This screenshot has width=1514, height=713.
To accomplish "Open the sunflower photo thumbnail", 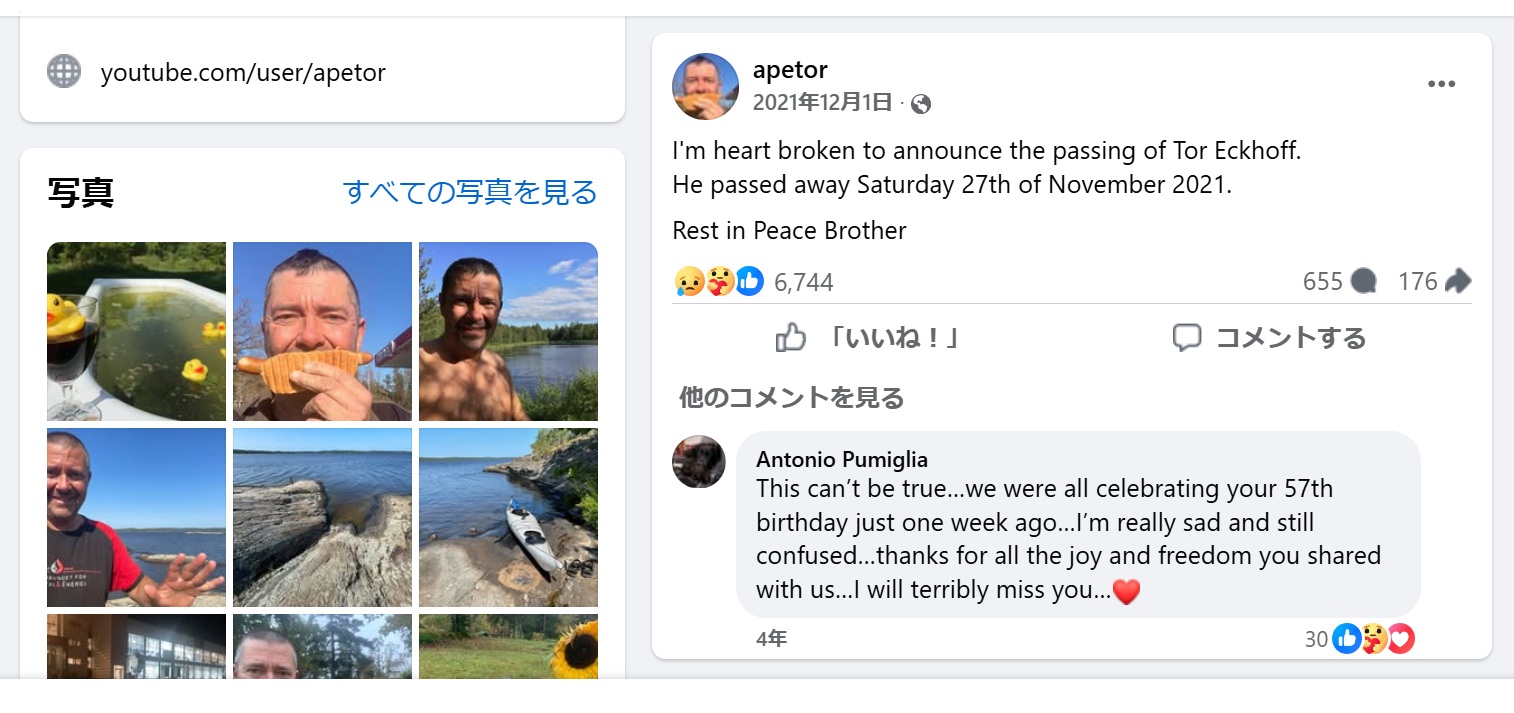I will (x=508, y=646).
